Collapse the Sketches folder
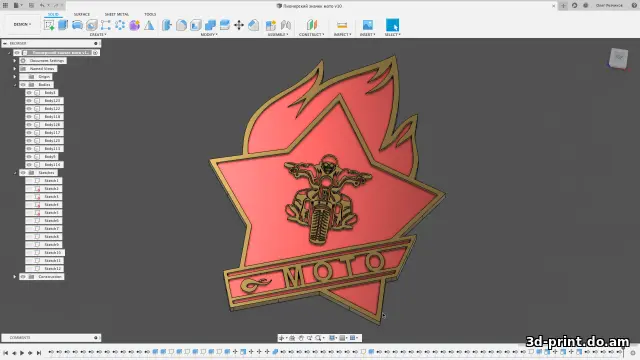 click(15, 173)
